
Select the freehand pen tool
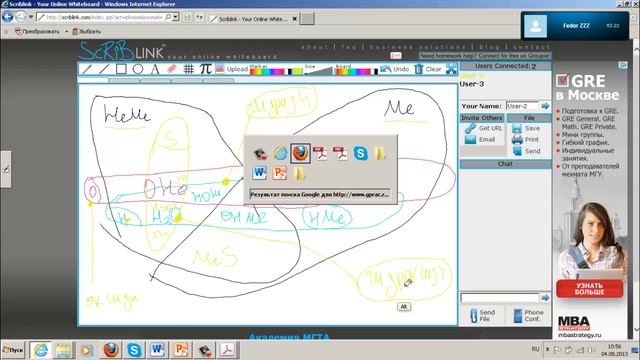[x=87, y=69]
